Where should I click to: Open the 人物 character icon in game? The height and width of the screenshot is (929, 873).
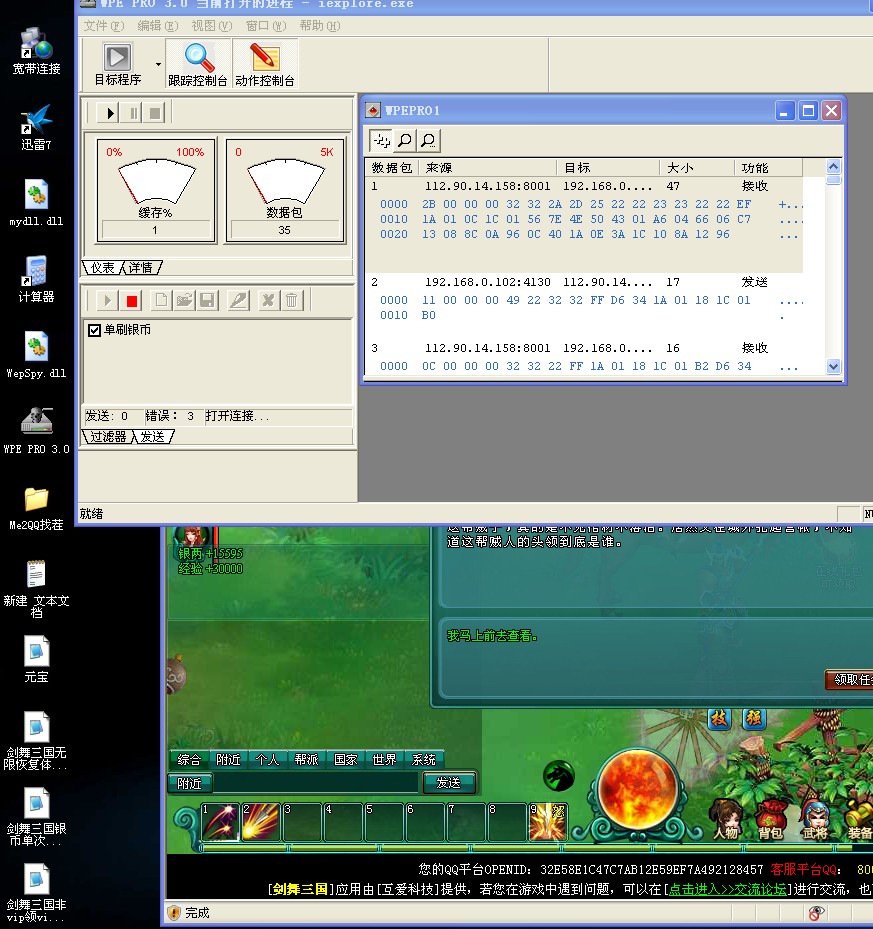(727, 820)
